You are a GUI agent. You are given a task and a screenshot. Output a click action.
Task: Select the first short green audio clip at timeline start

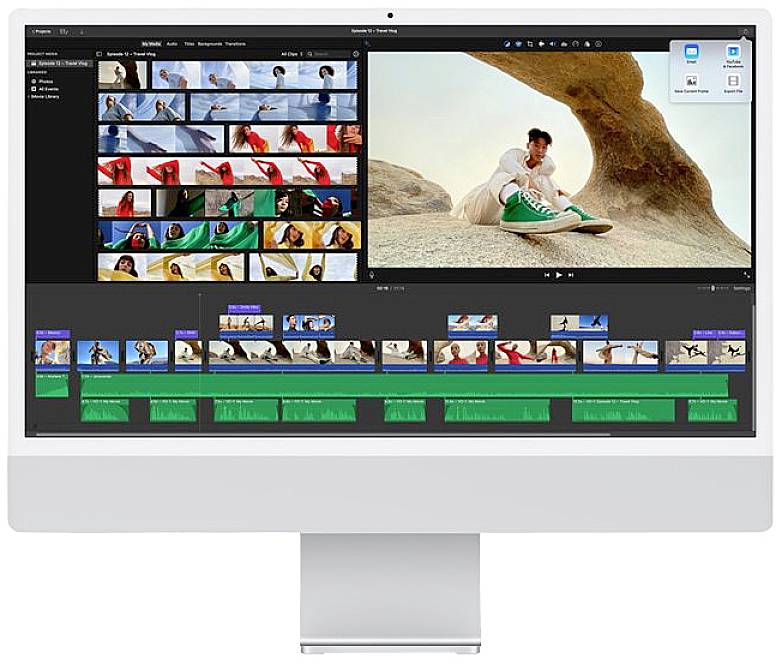52,385
